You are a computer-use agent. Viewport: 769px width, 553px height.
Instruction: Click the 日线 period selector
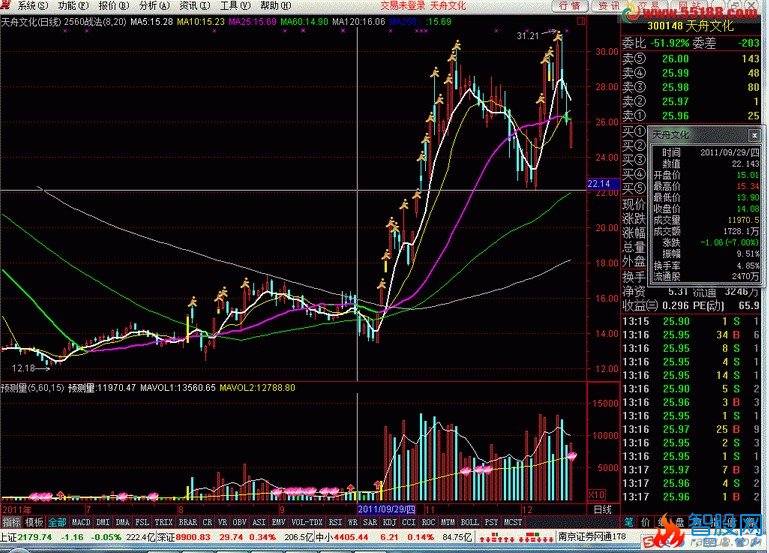pyautogui.click(x=603, y=510)
